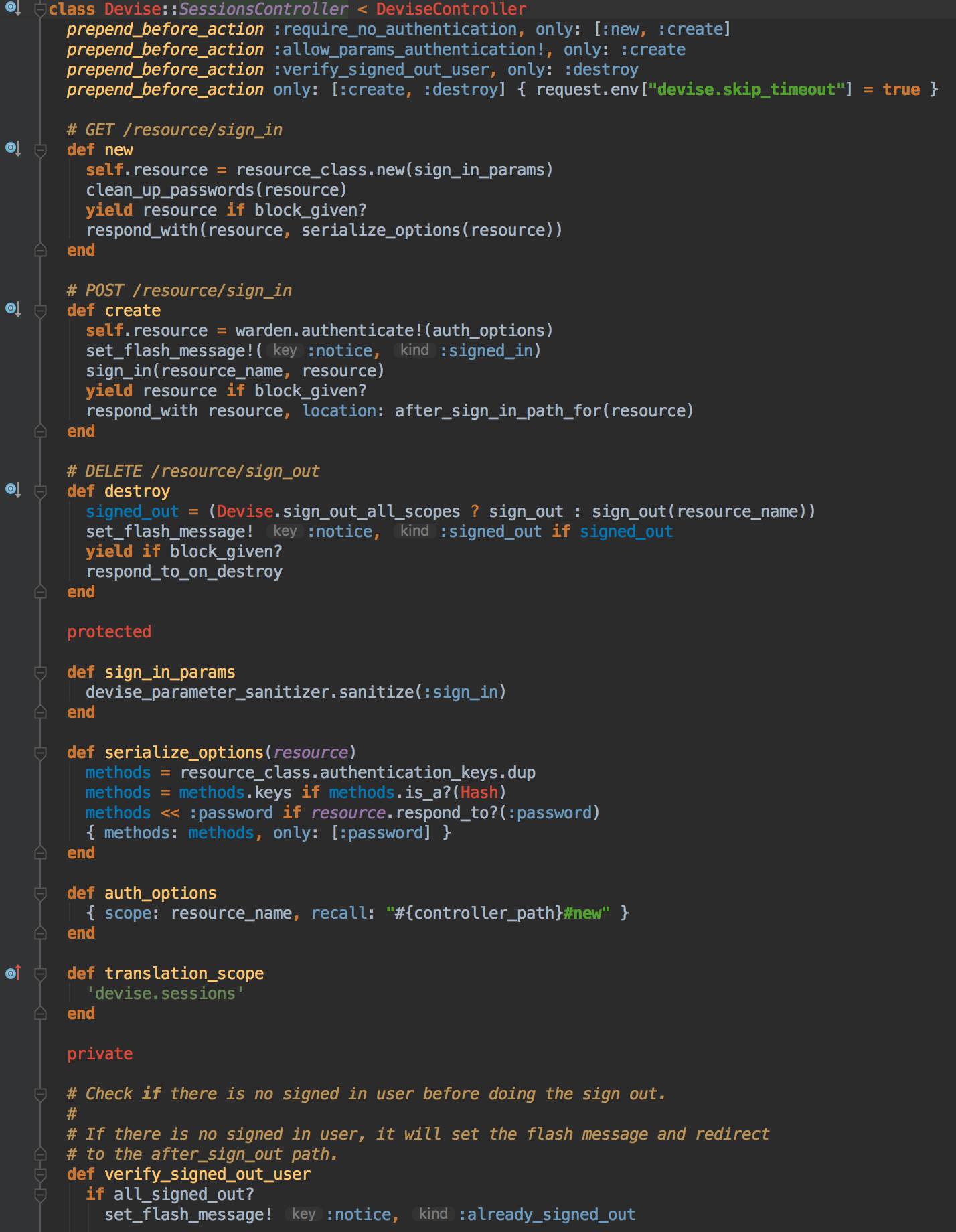Collapse the def serialize_options fold marker
Viewport: 956px width, 1232px height.
coord(40,753)
